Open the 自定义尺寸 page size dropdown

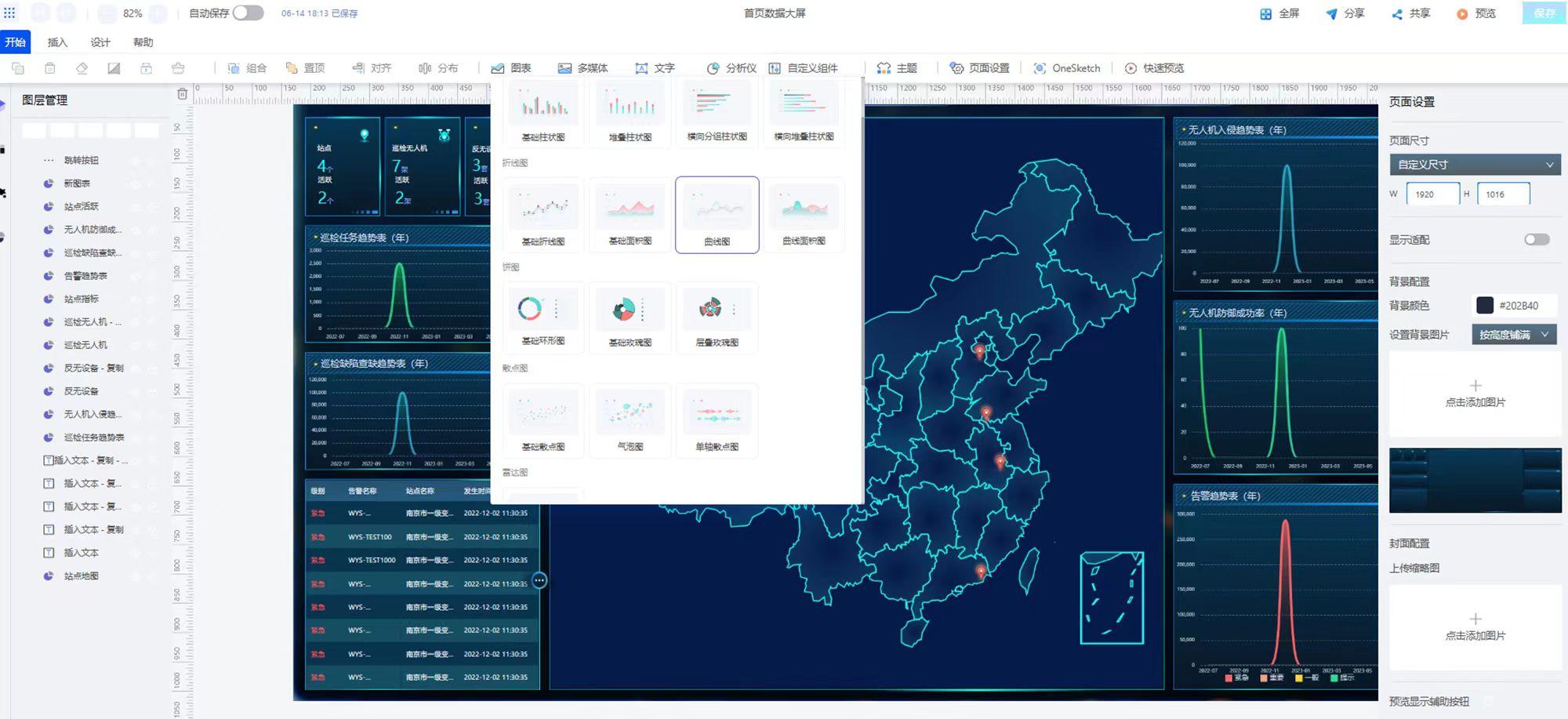click(1474, 165)
